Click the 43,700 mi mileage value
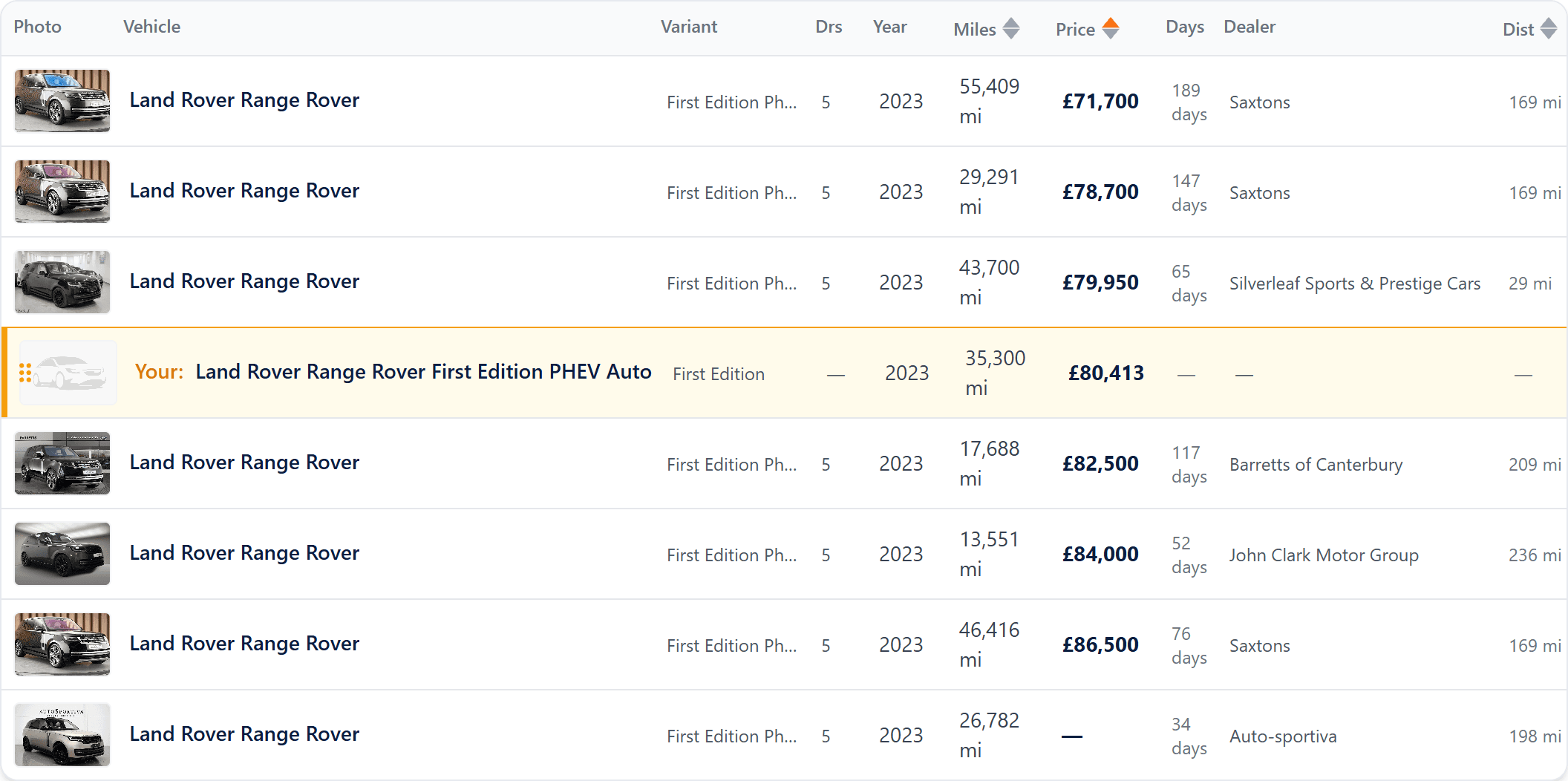The width and height of the screenshot is (1568, 781). (x=989, y=282)
